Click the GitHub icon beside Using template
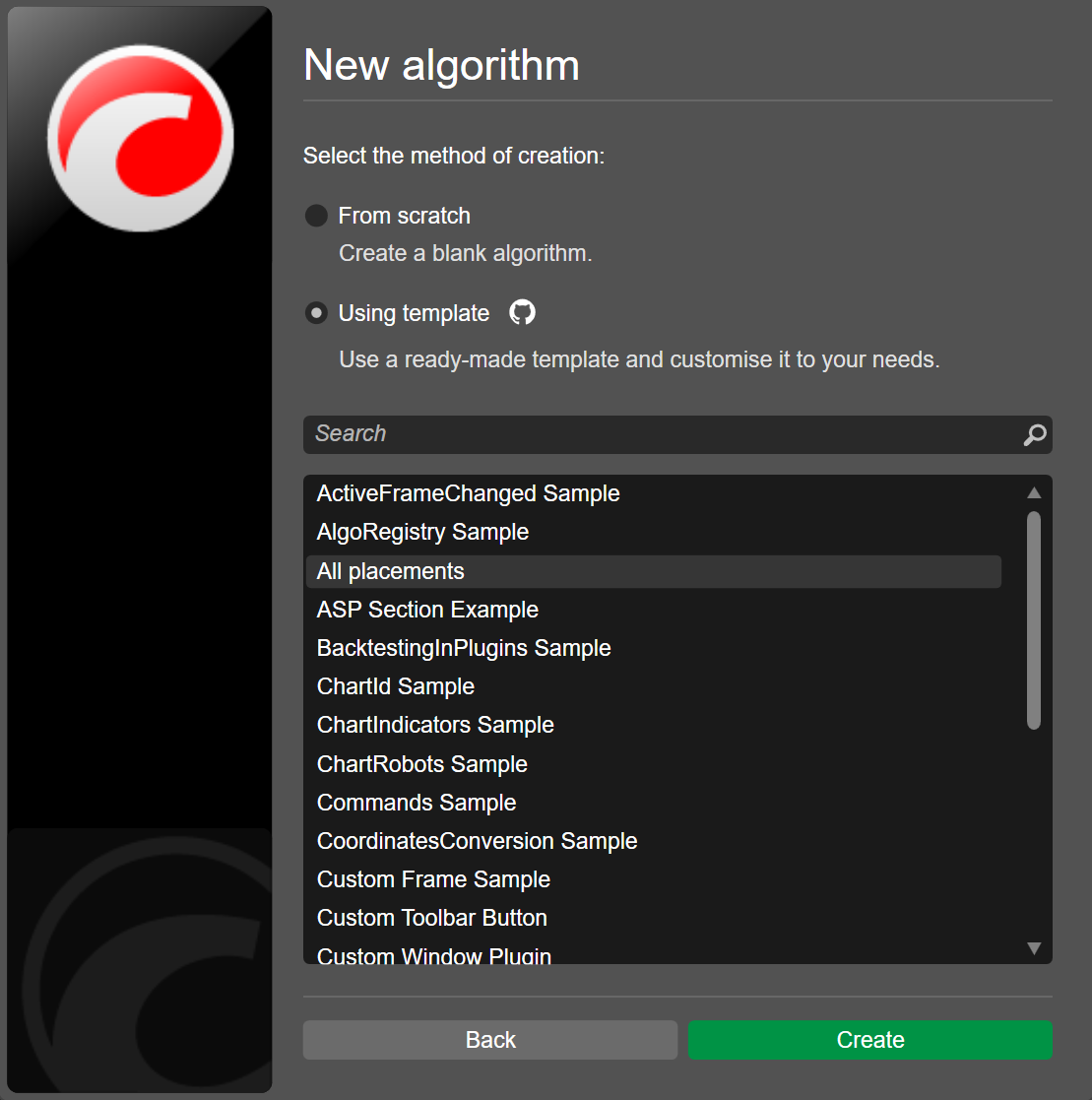The height and width of the screenshot is (1100, 1092). [x=522, y=313]
